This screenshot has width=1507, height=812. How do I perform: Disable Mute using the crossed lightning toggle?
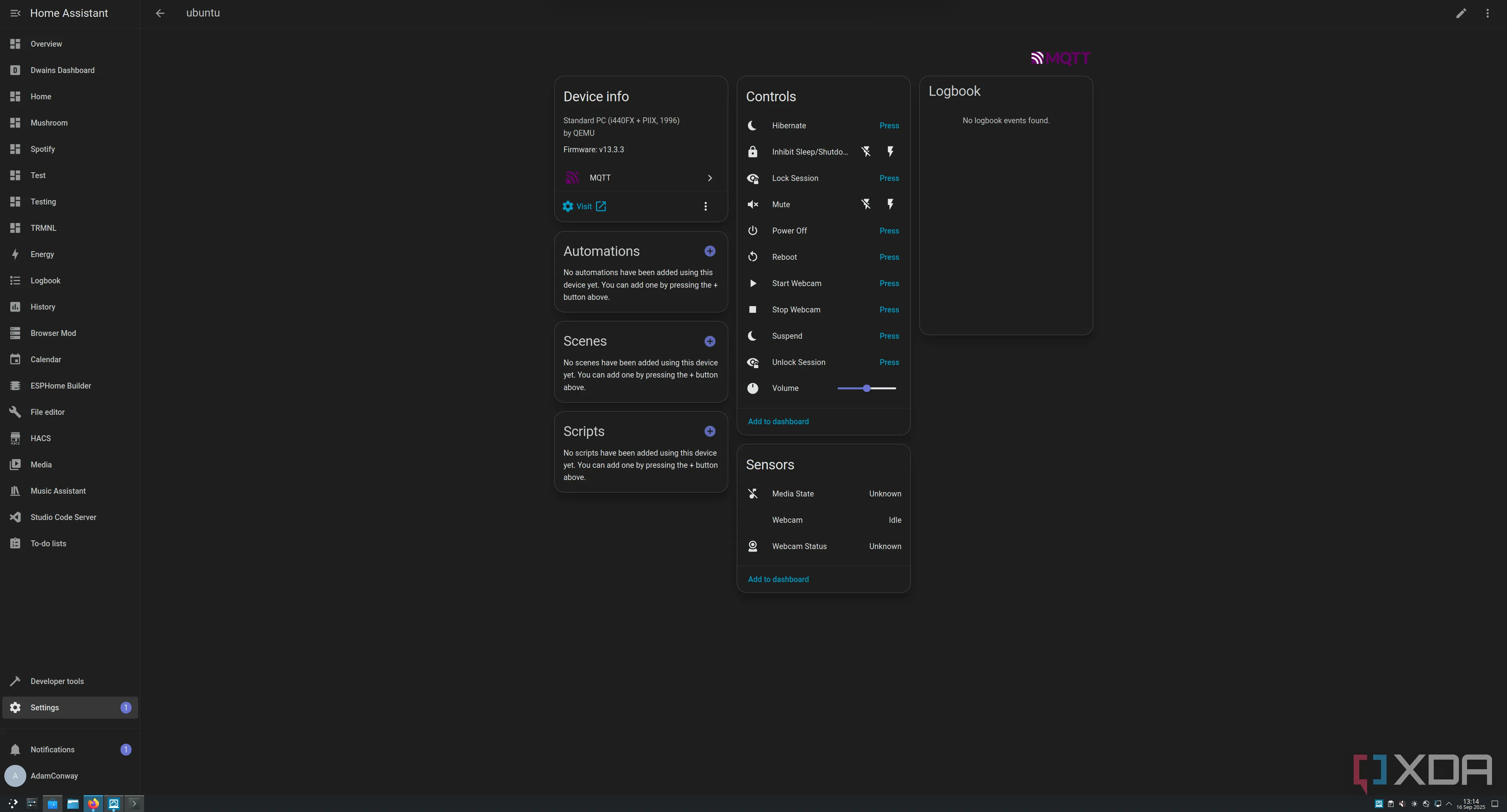[866, 204]
